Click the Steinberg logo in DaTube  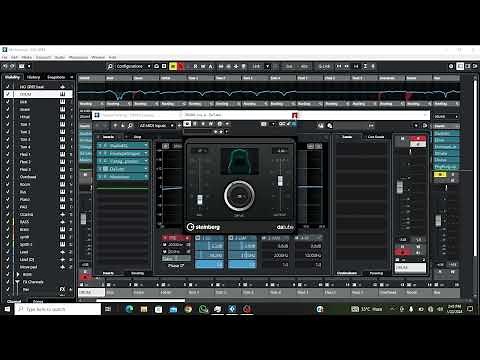click(203, 227)
